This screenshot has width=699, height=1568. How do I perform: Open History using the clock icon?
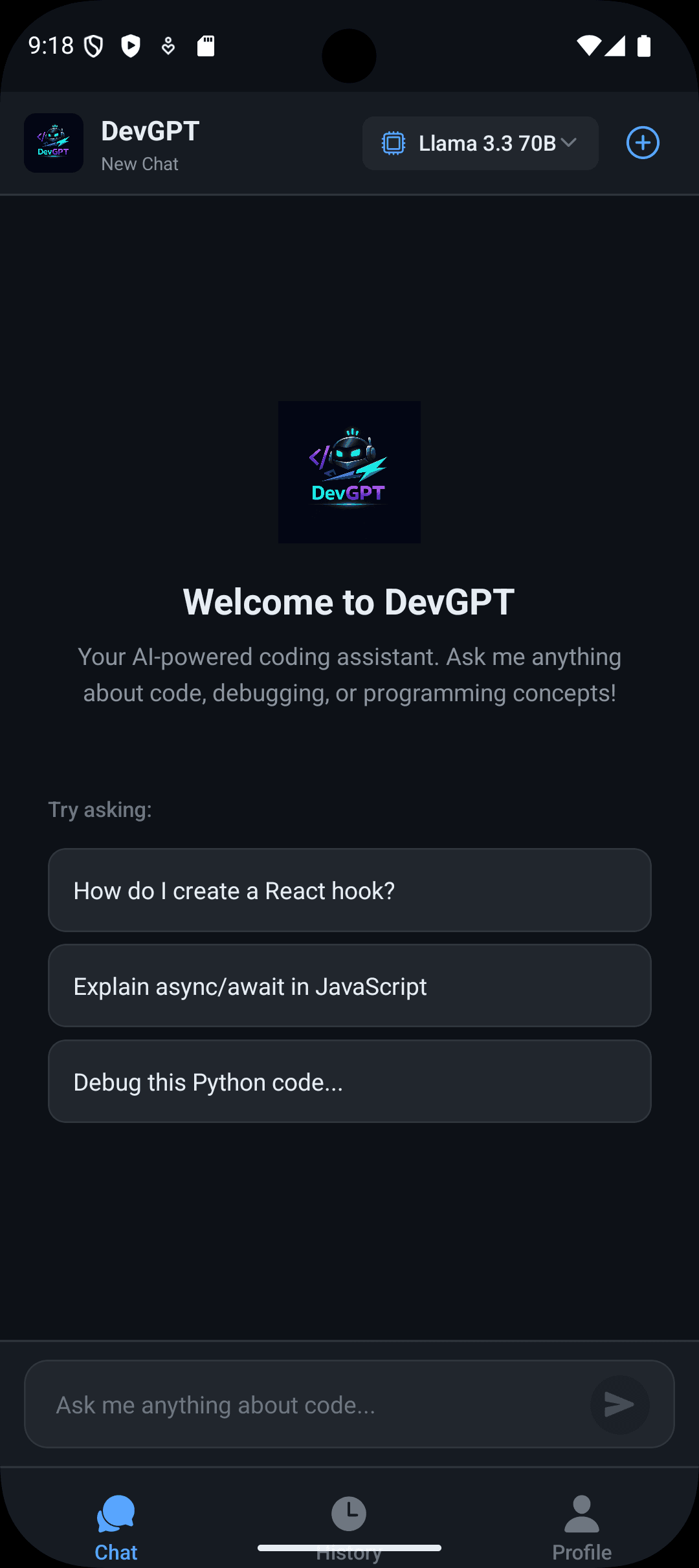pos(349,1514)
